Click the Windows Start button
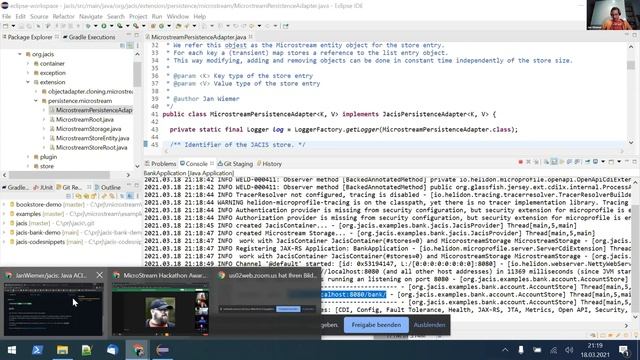 [x=12, y=350]
